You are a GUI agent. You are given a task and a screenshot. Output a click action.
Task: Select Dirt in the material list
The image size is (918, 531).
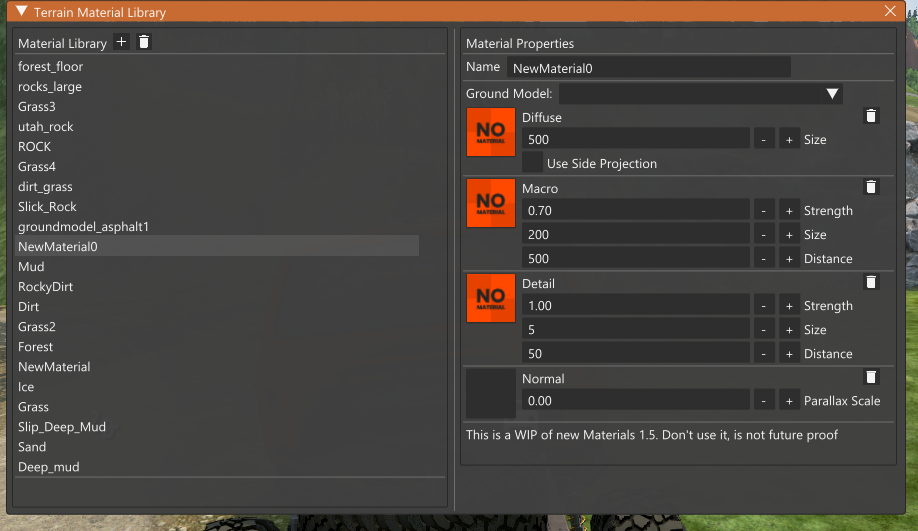[217, 306]
